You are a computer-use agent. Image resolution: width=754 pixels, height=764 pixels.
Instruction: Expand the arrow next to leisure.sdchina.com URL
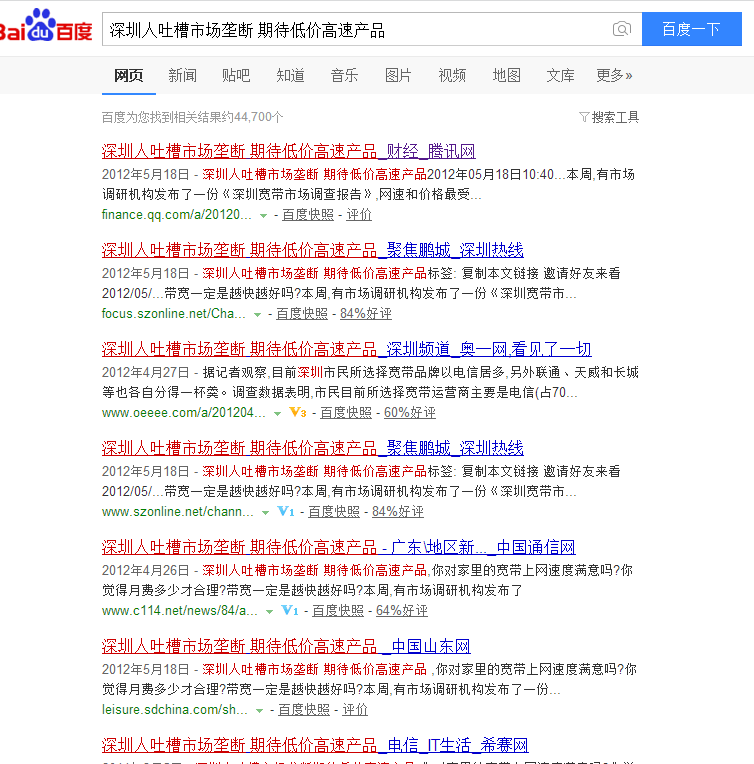tap(260, 710)
